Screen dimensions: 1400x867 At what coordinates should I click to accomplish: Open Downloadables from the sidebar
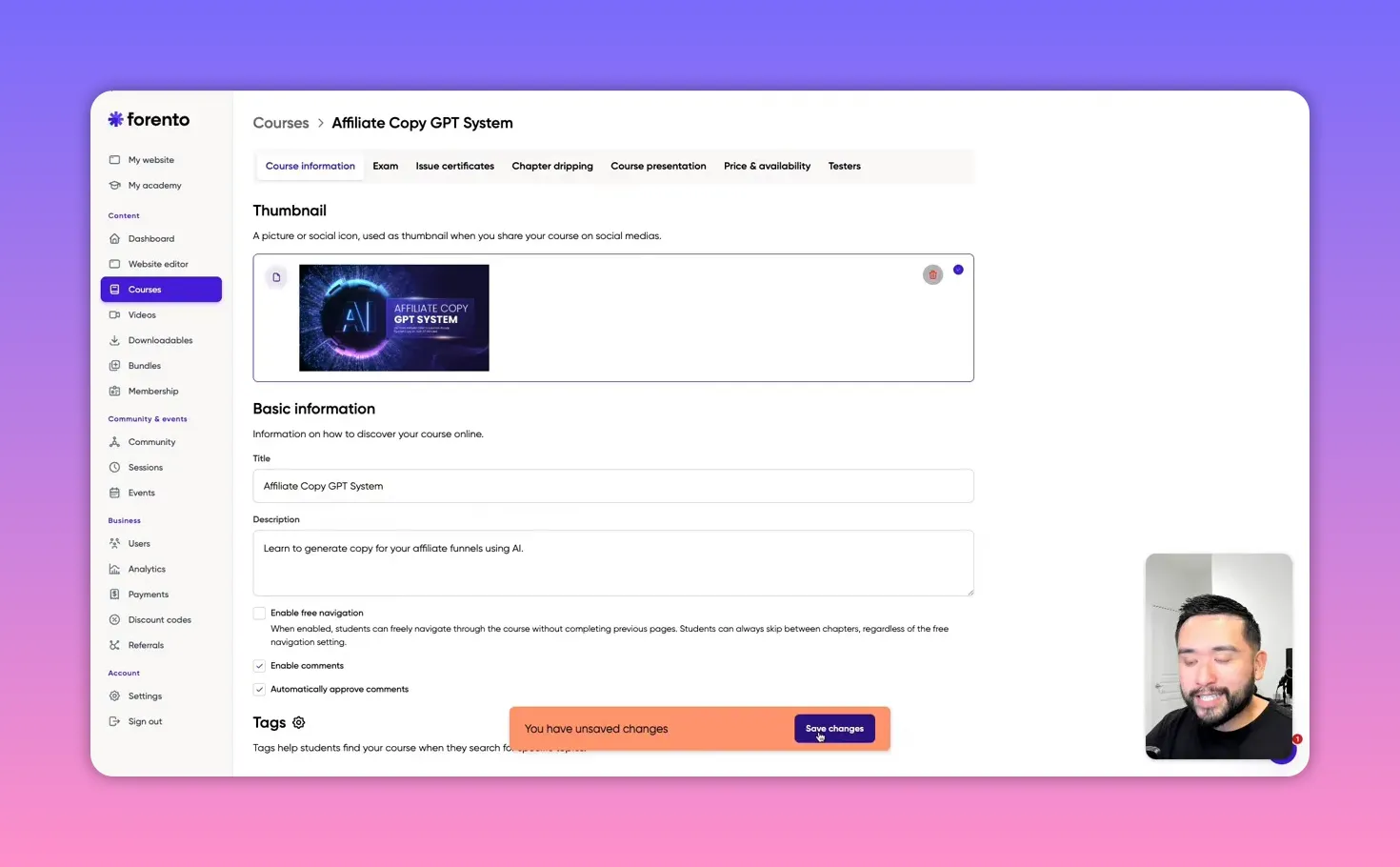point(159,340)
